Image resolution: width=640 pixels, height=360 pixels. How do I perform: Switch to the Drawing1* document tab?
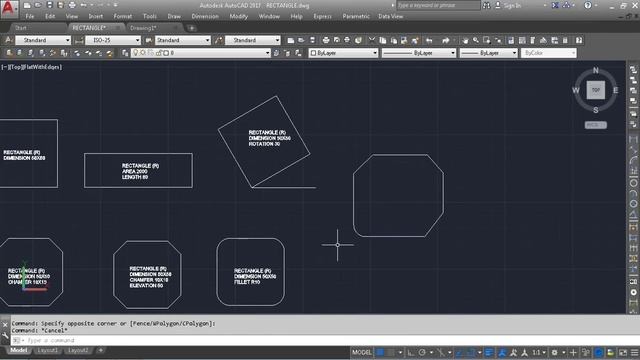pos(152,28)
